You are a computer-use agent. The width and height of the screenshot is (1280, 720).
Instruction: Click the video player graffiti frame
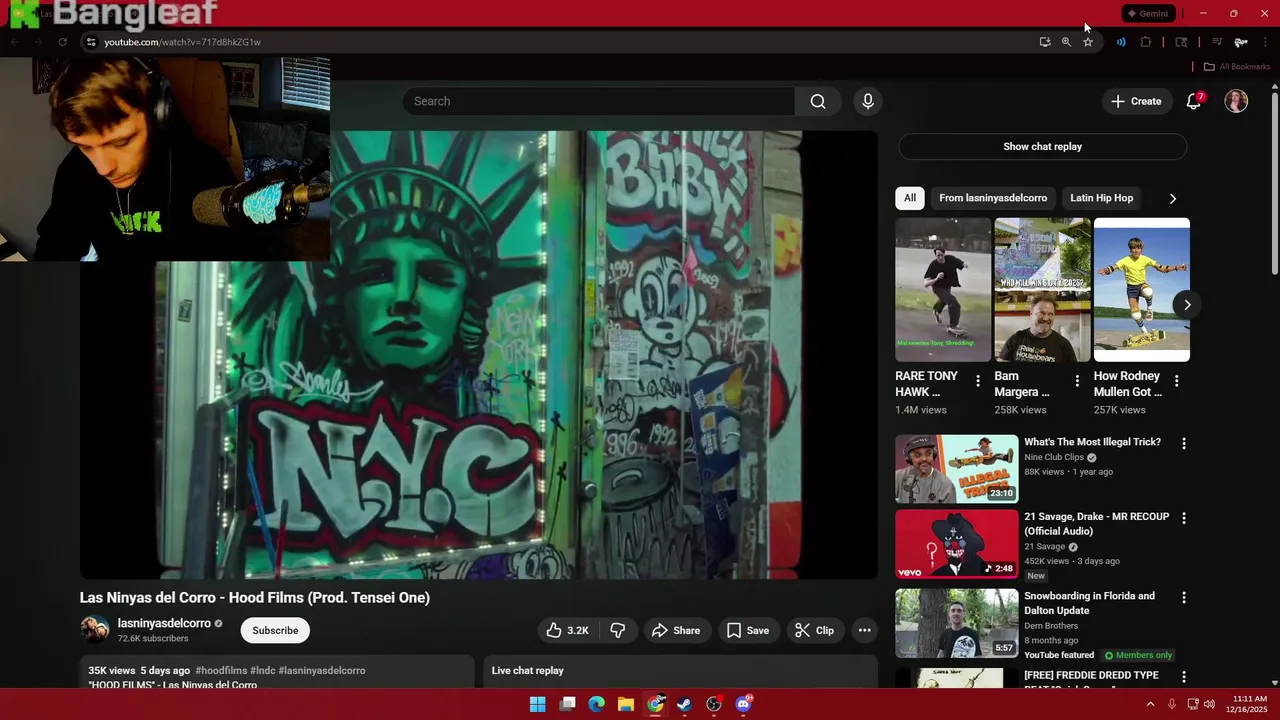(x=479, y=355)
